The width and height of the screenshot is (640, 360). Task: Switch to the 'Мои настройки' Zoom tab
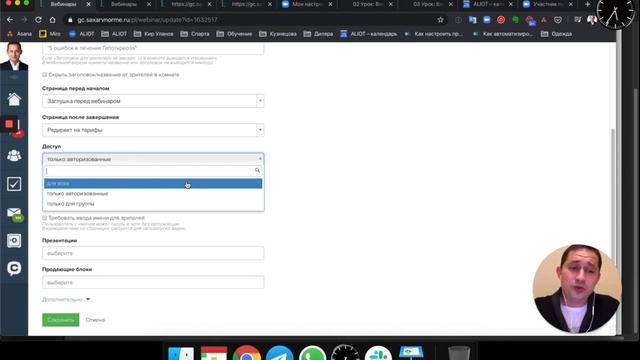[307, 4]
